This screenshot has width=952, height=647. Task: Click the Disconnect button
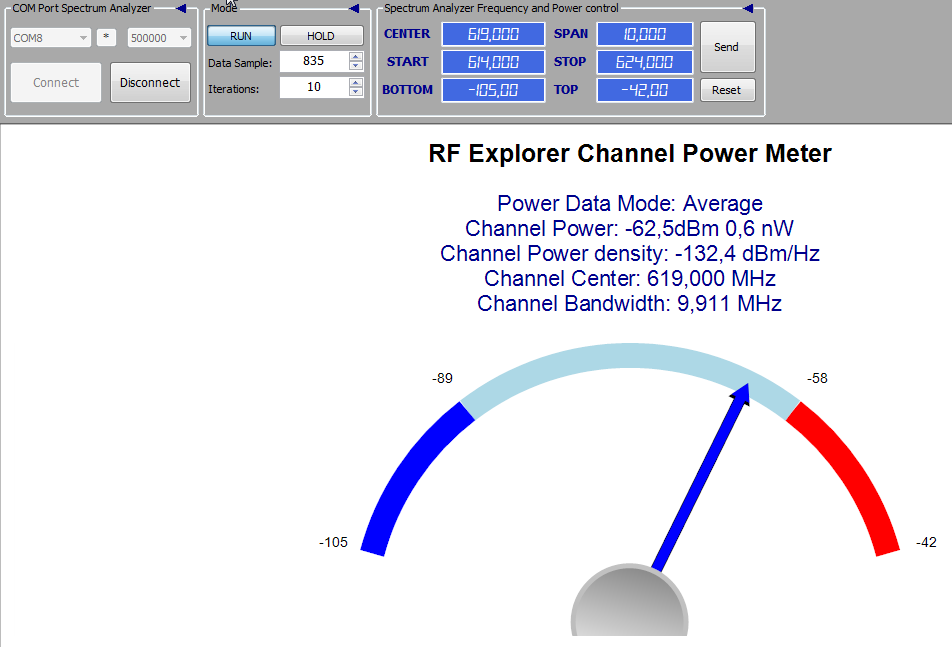coord(150,83)
